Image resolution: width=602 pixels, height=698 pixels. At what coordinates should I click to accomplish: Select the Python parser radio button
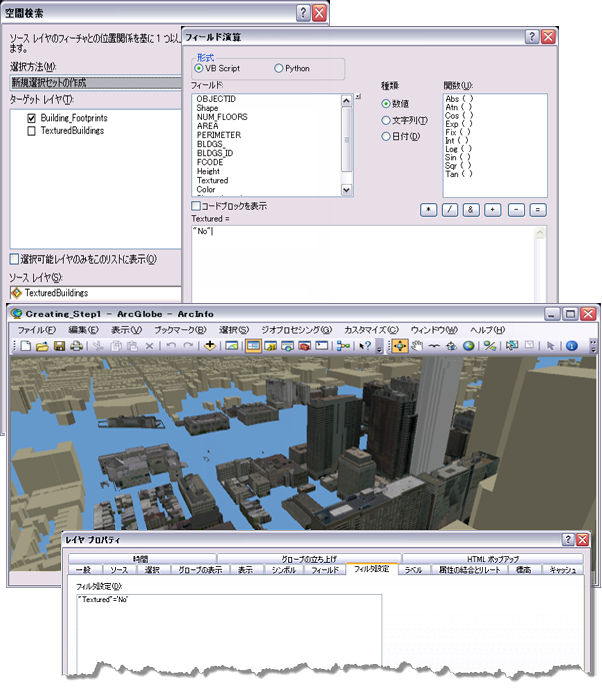(x=279, y=68)
